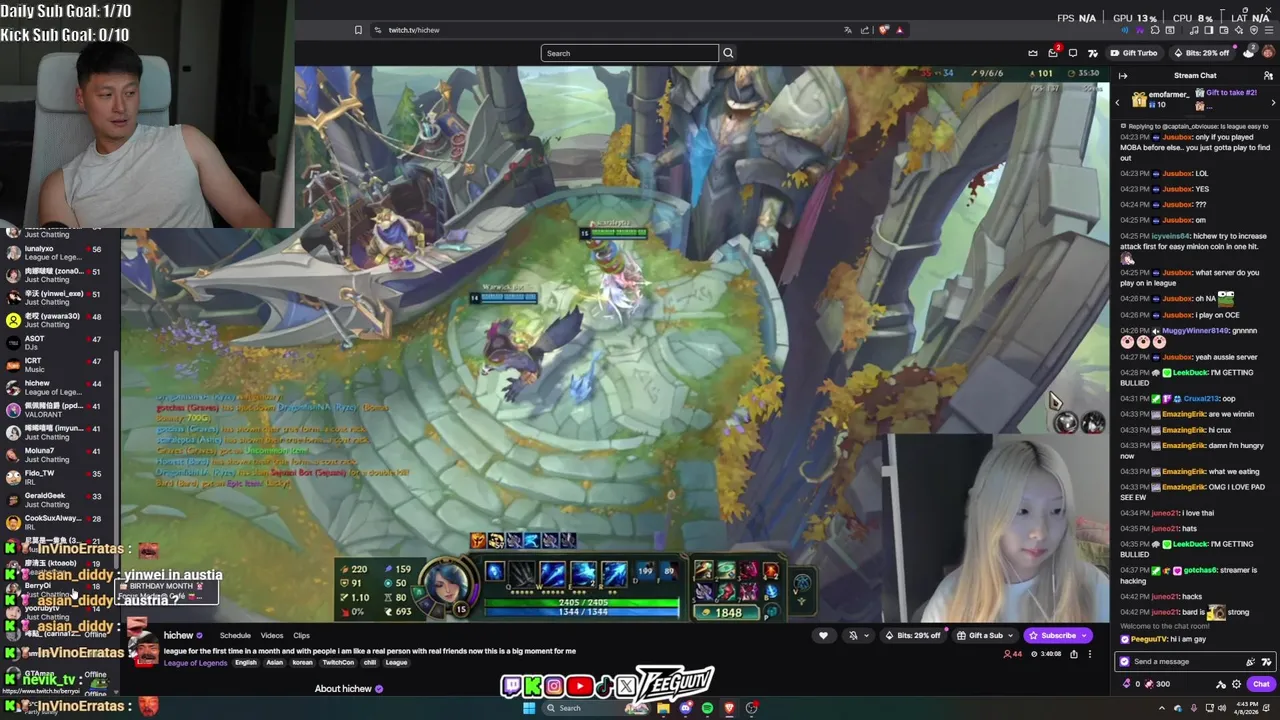Open File Explorer from the taskbar
This screenshot has width=1280, height=720.
[x=663, y=708]
